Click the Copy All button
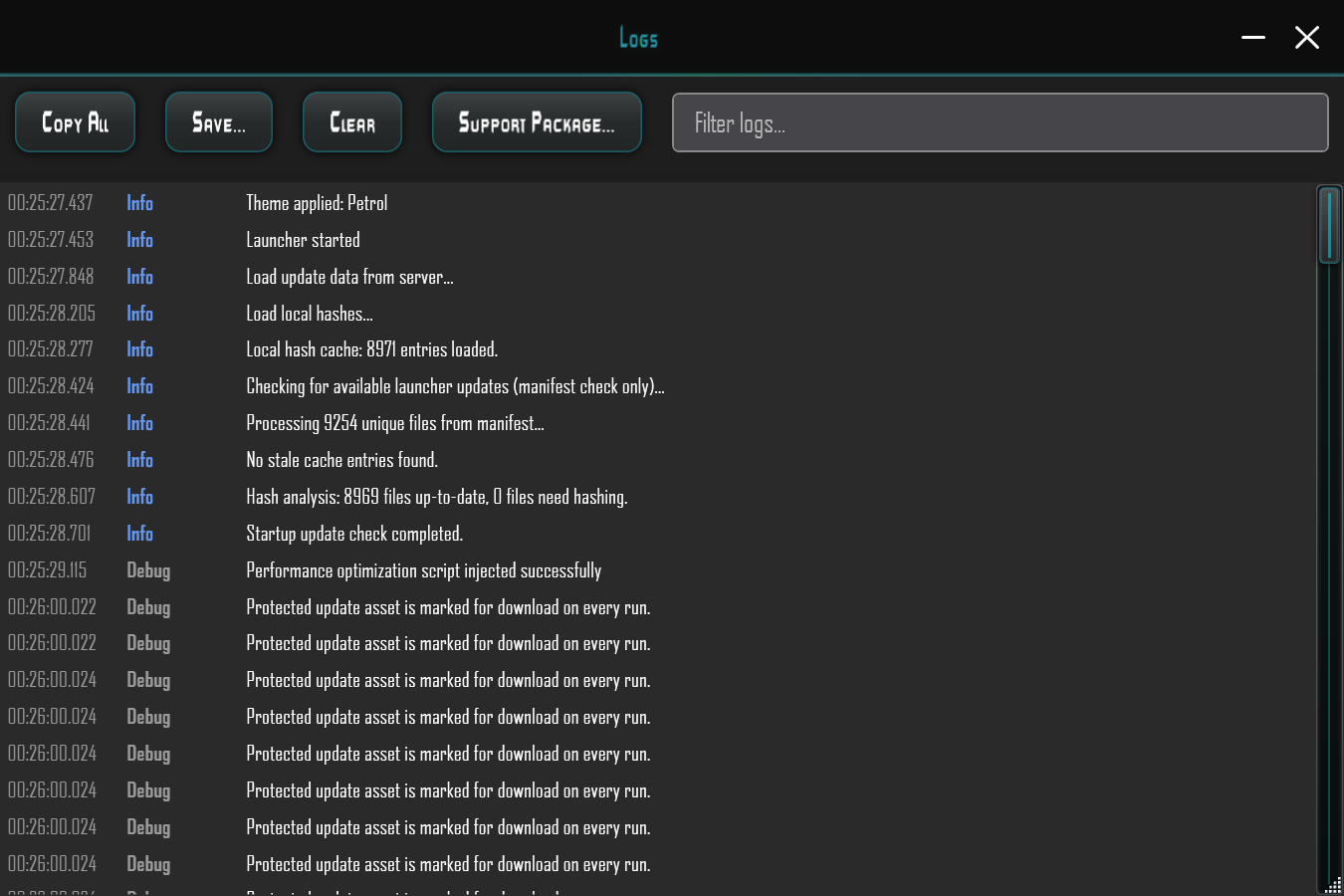 (x=75, y=122)
